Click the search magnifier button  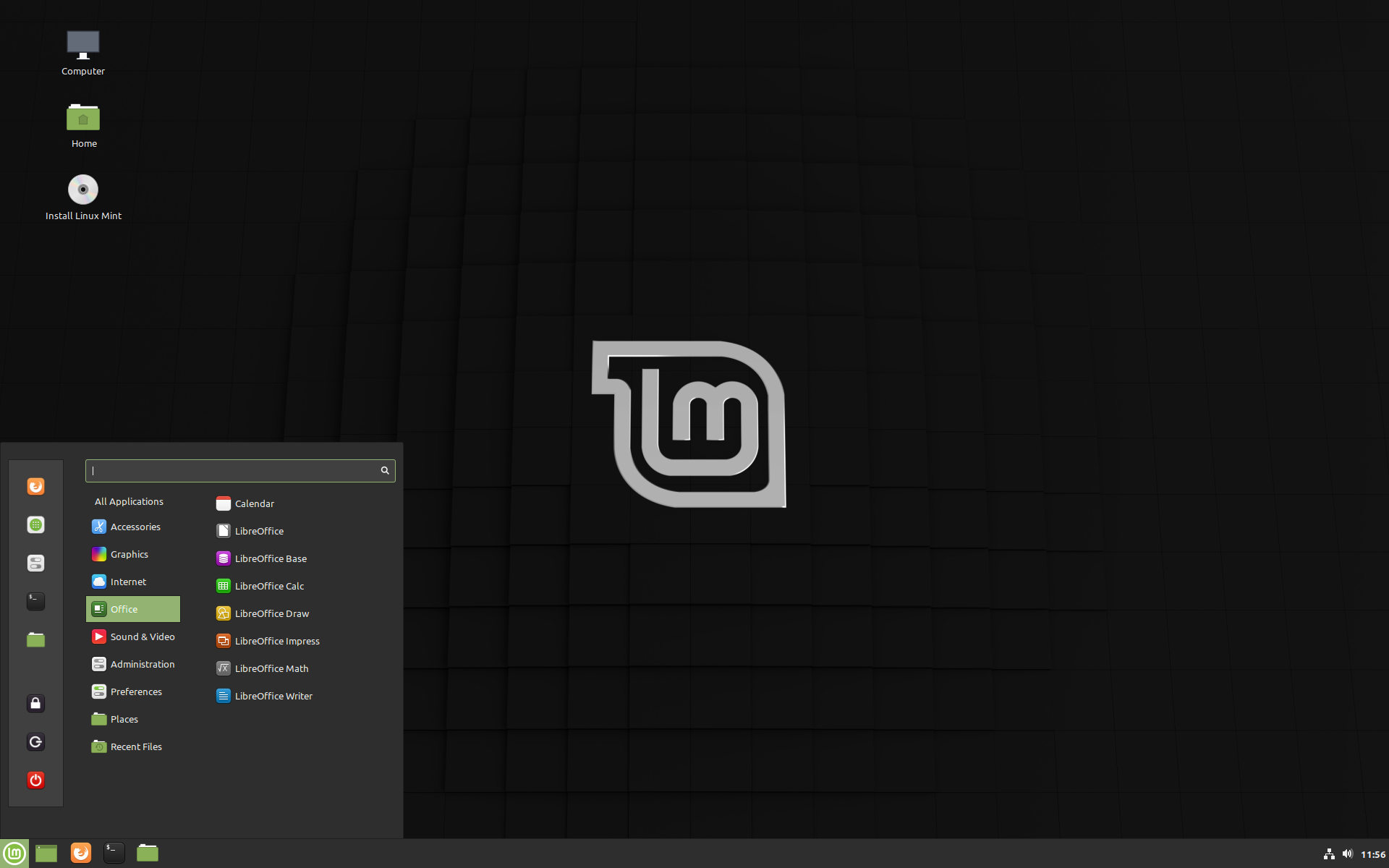point(385,470)
